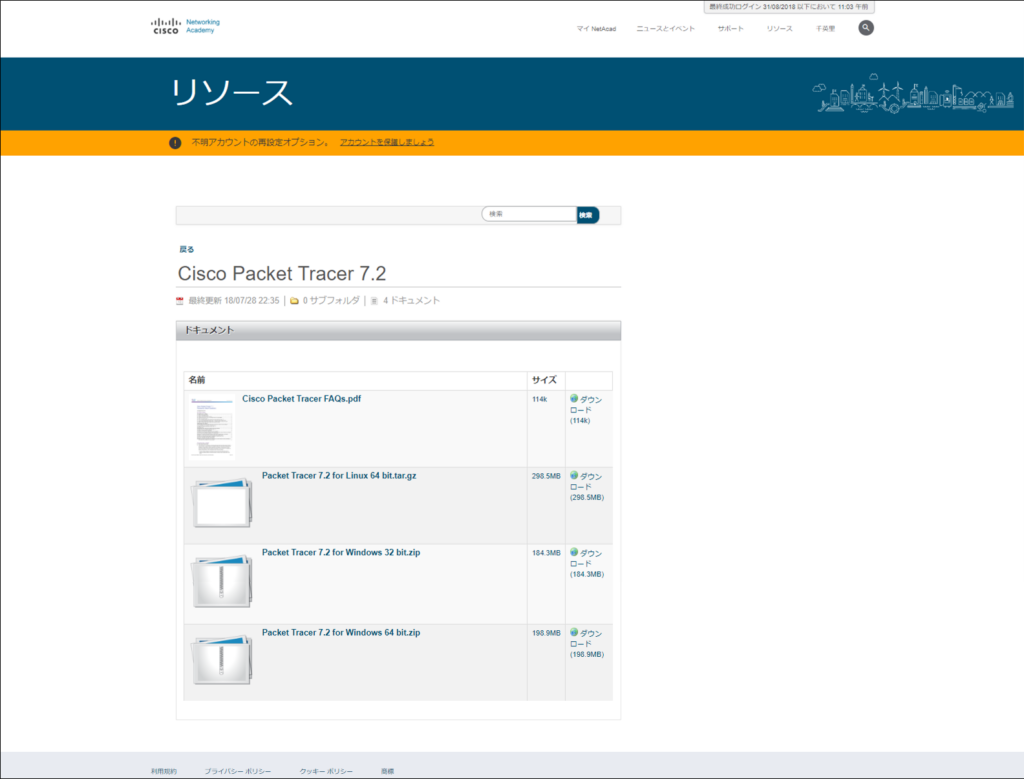
Task: Click the Windows 32 bit.zip file thumbnail
Action: pos(222,581)
